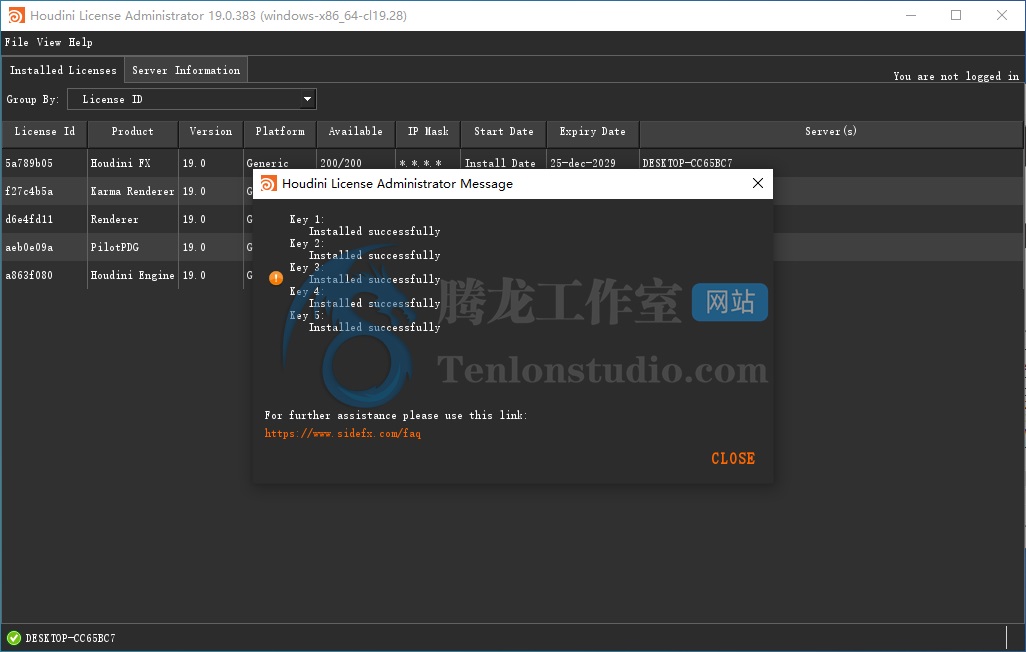
Task: Select license ID f27c4b5a
Action: pyautogui.click(x=29, y=191)
